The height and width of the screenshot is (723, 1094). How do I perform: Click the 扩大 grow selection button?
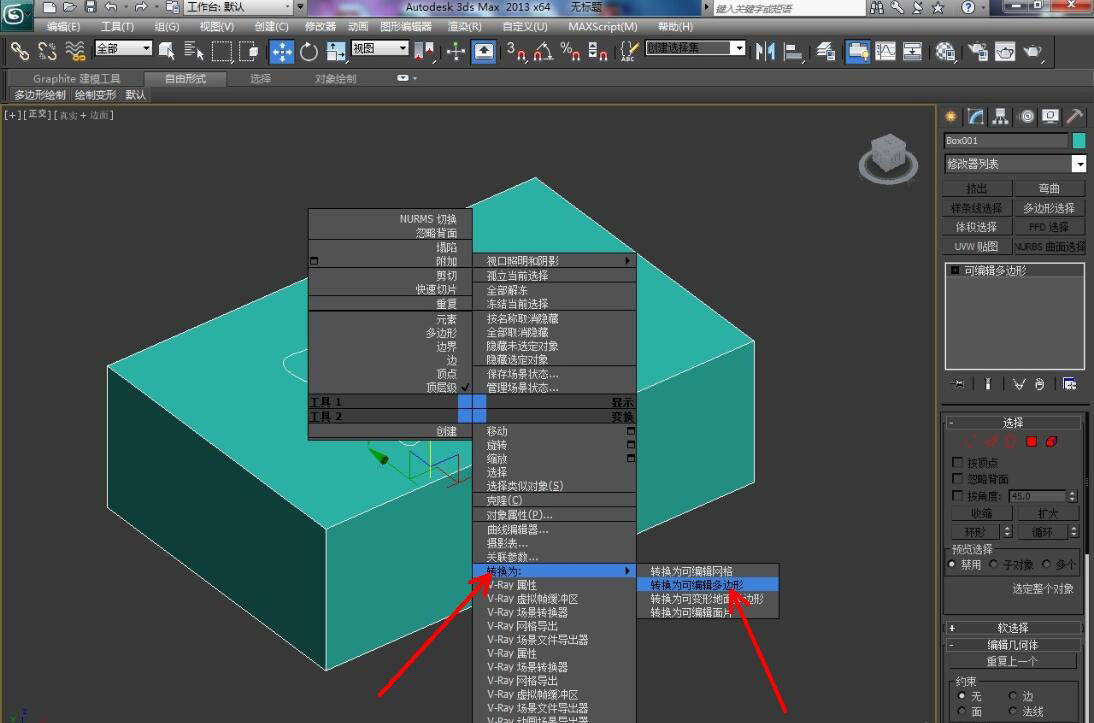pos(1047,513)
